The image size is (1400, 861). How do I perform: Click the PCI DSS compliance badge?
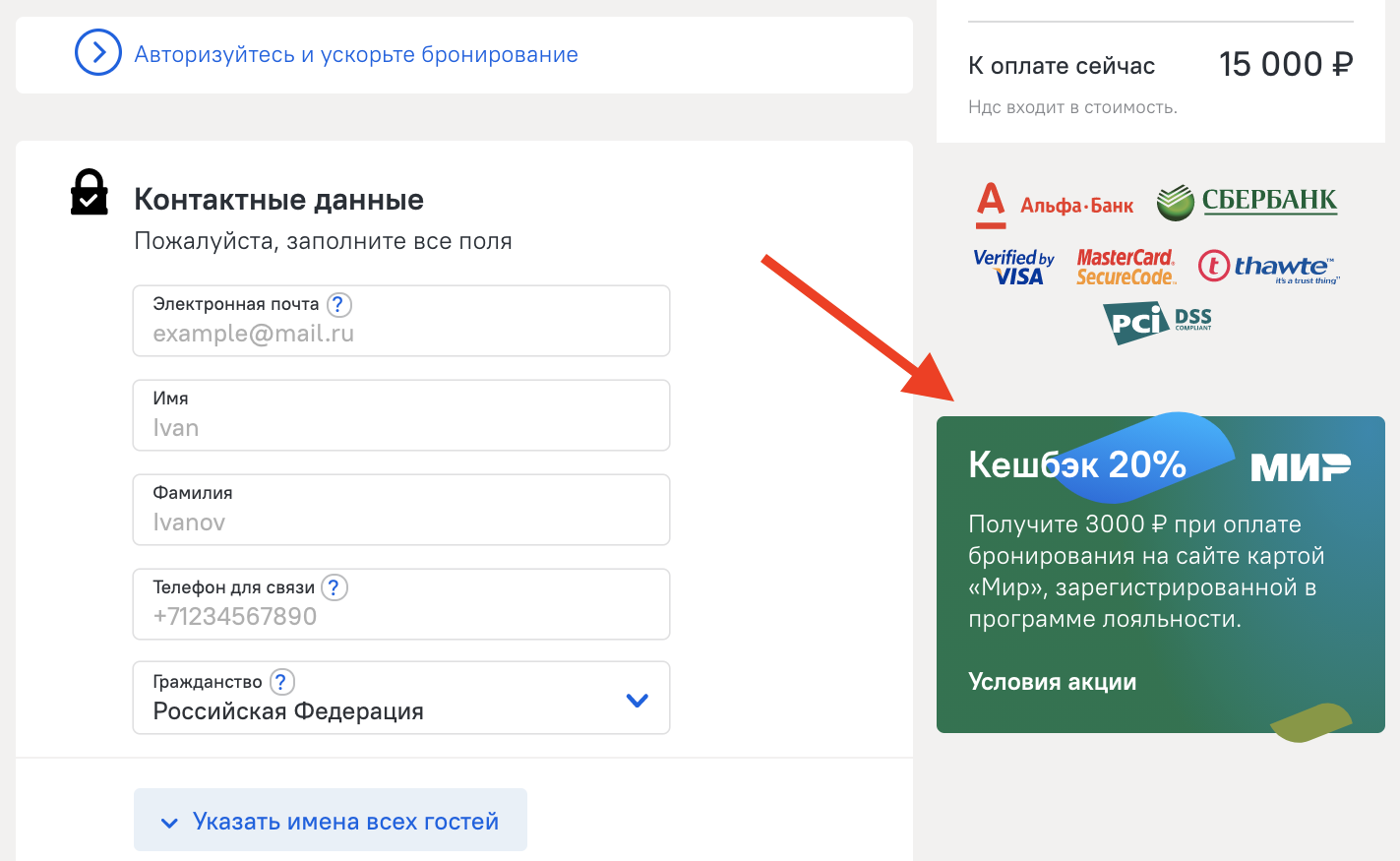point(1158,322)
